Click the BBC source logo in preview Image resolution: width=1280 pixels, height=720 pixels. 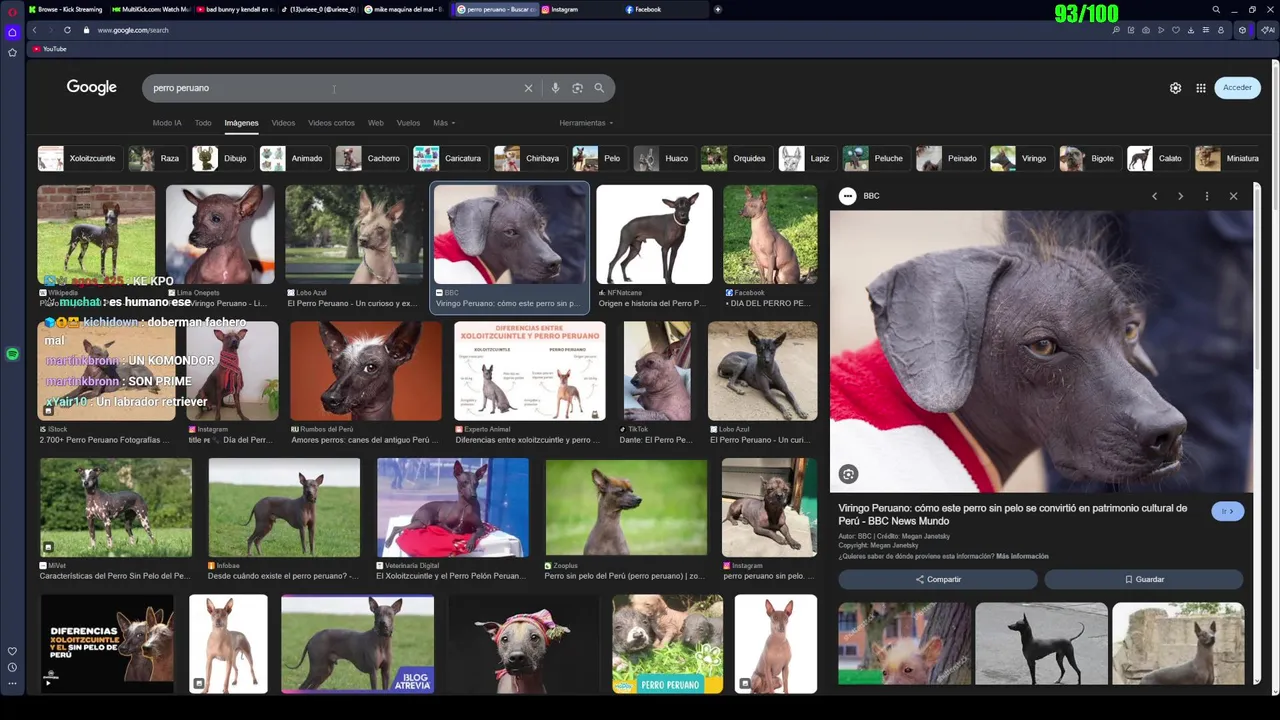click(x=848, y=196)
